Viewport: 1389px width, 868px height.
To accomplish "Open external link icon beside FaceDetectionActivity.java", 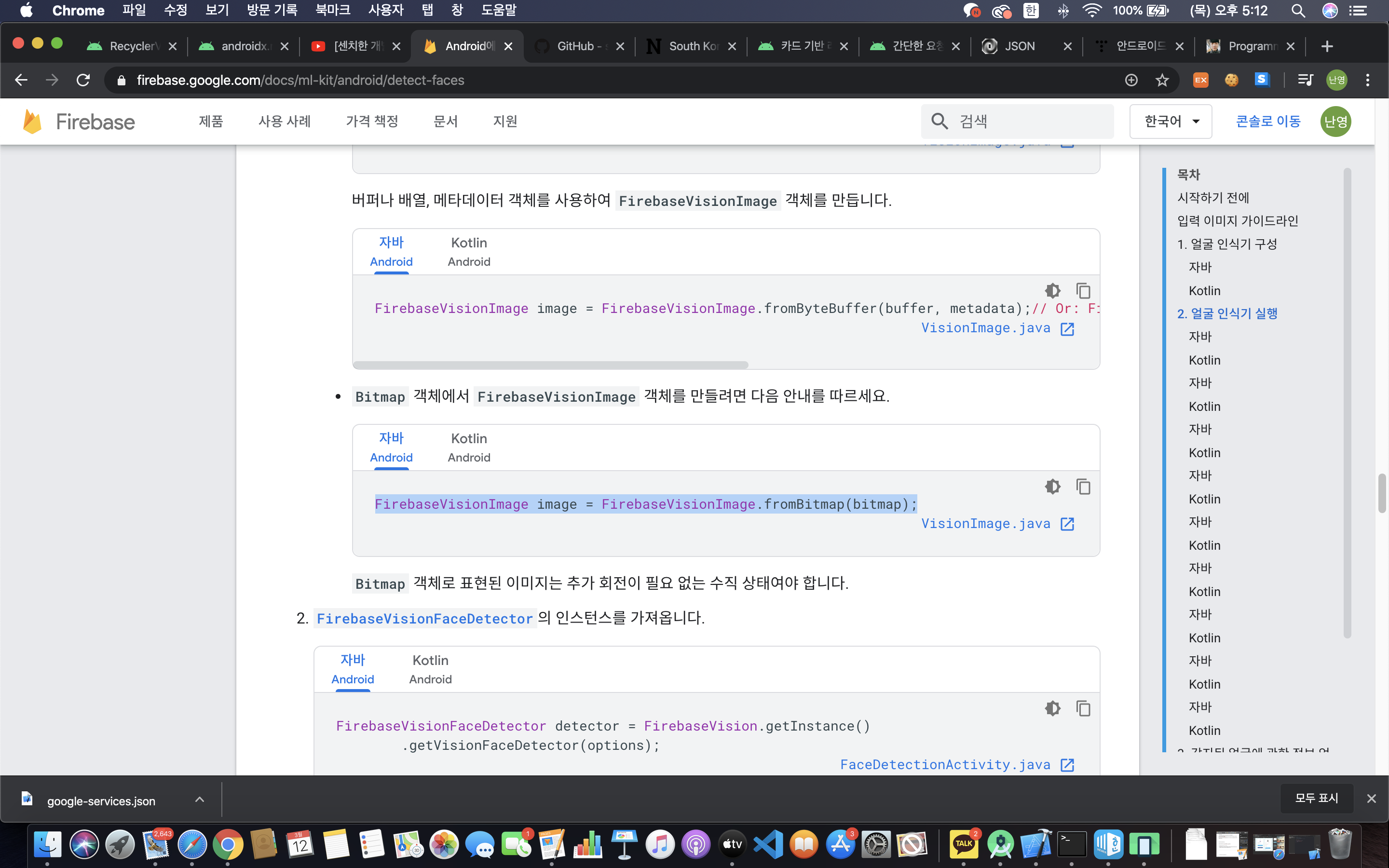I will 1067,765.
